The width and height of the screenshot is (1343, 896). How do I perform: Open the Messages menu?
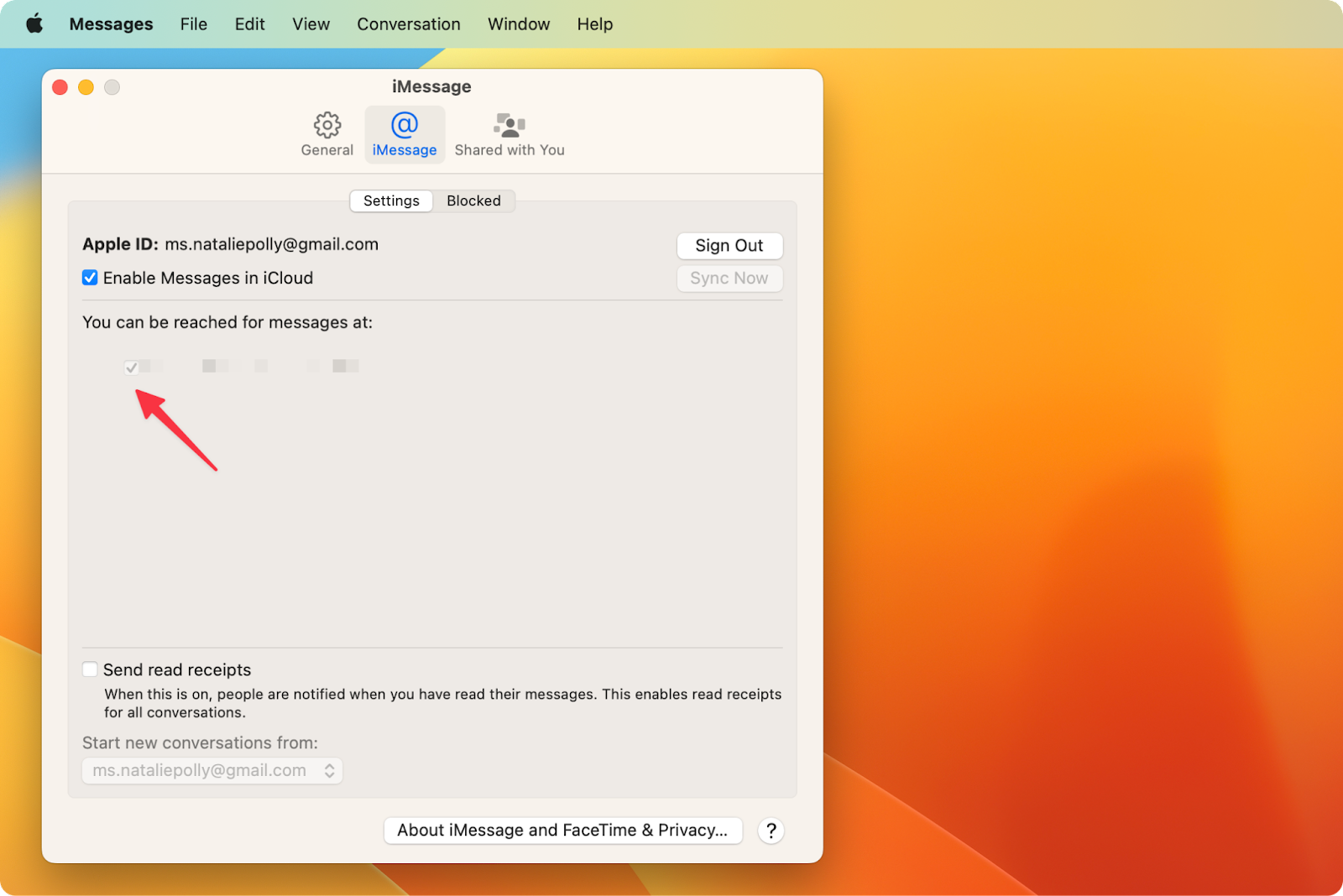click(x=111, y=23)
